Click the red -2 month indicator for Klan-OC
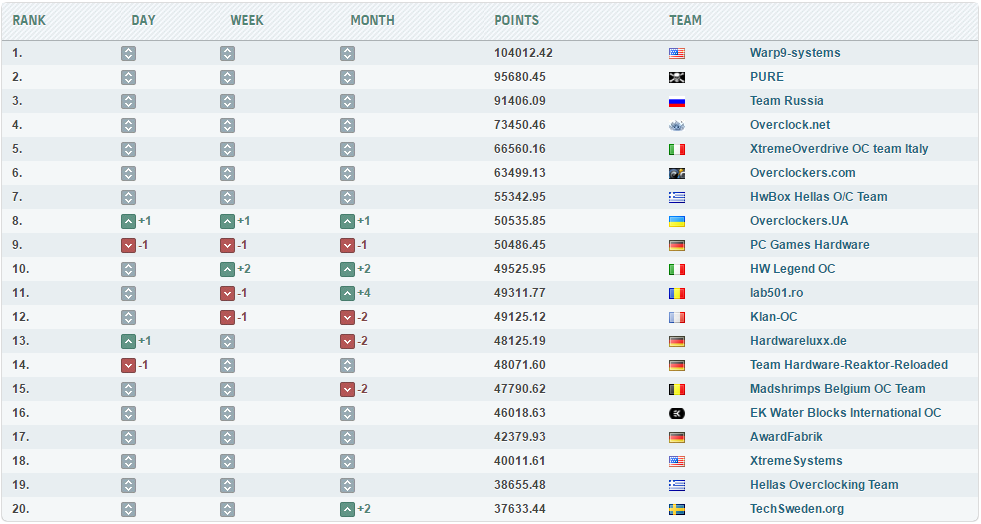Viewport: 981px width, 524px height. click(x=348, y=317)
